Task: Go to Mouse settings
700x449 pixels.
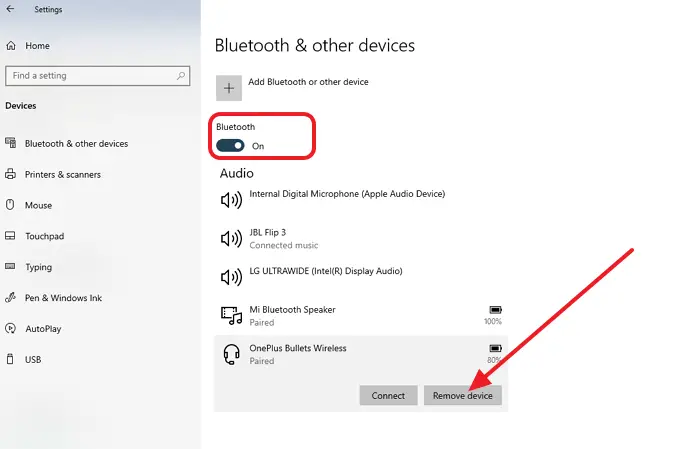Action: [38, 206]
